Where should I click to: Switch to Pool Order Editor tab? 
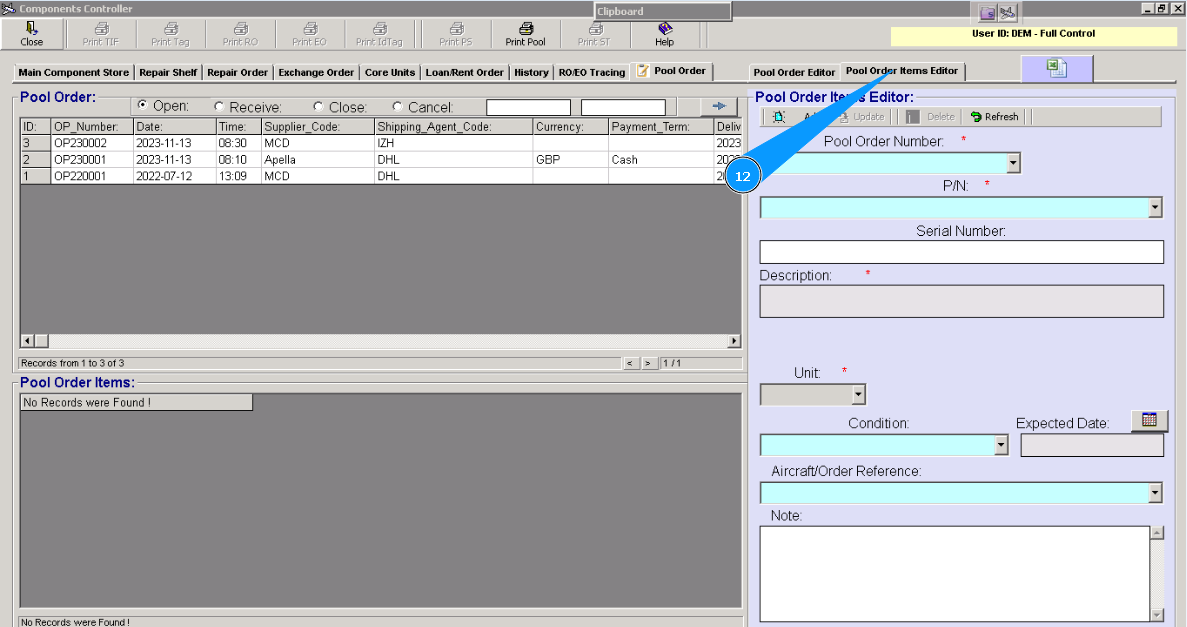(x=794, y=73)
